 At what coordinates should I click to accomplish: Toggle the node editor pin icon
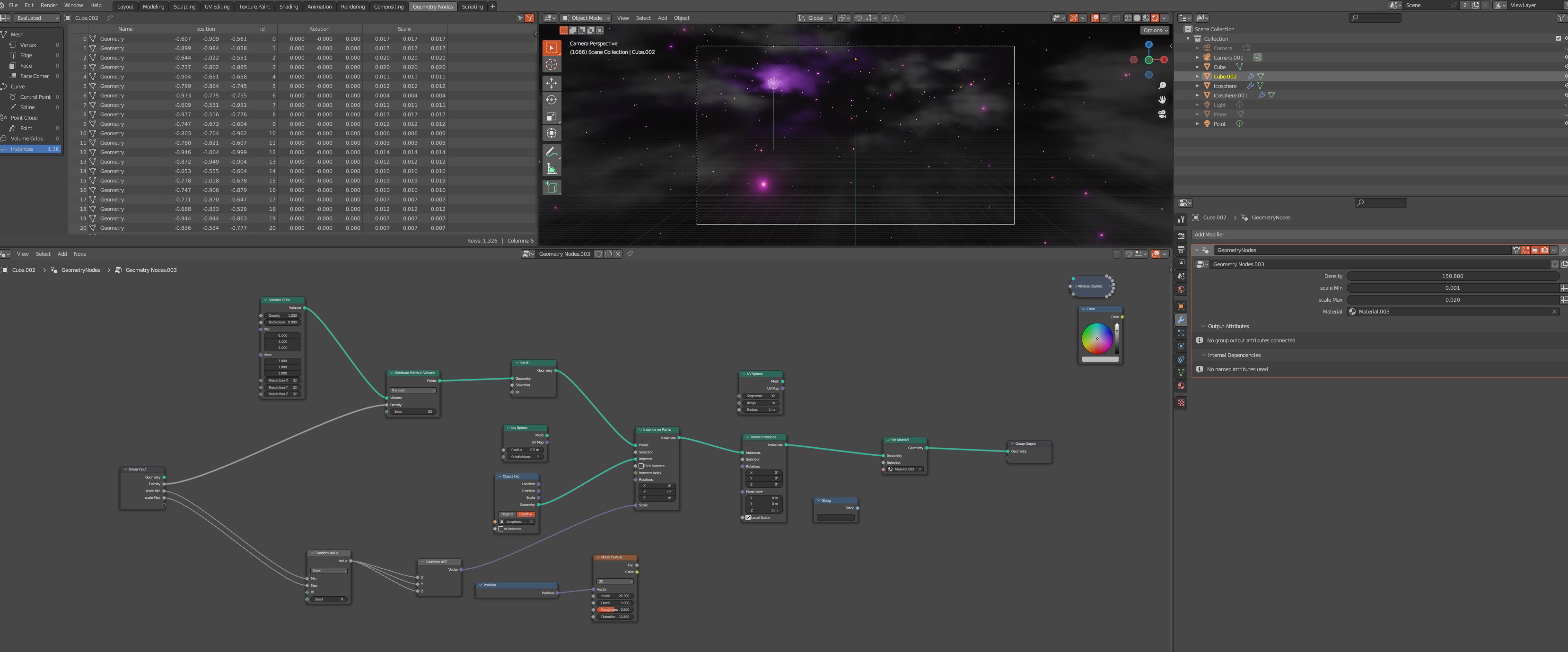click(x=630, y=253)
